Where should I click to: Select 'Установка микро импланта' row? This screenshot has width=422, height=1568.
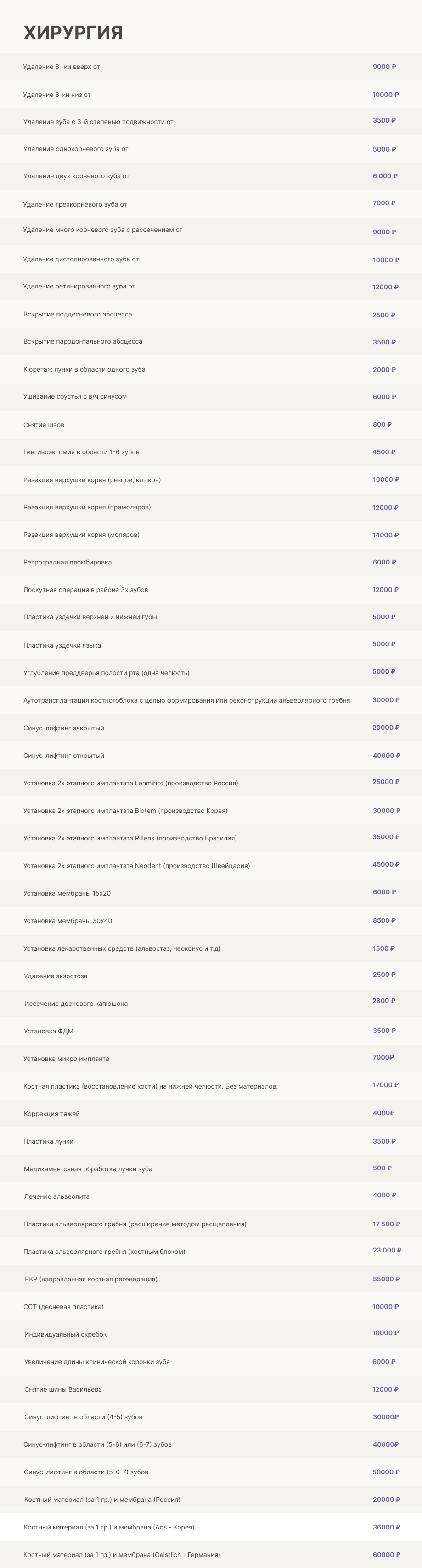tap(66, 1059)
